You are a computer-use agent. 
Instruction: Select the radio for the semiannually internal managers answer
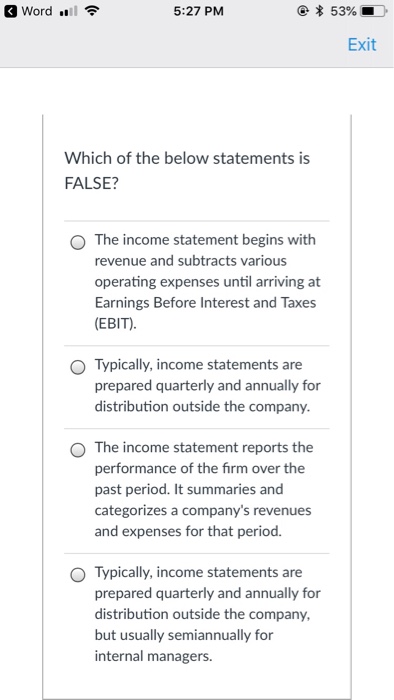point(78,575)
